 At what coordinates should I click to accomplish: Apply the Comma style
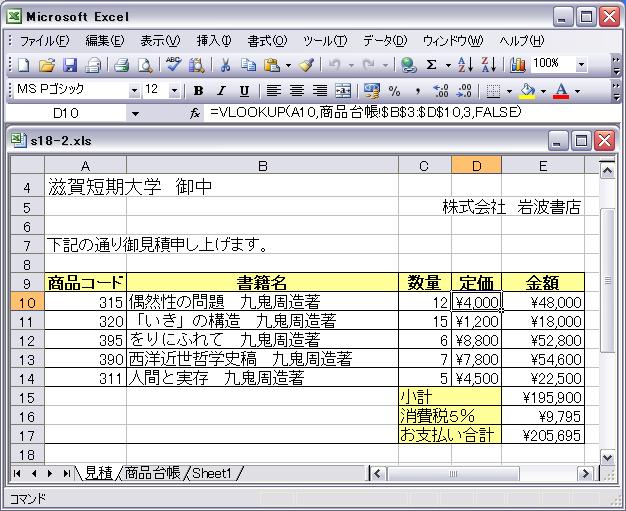pos(418,91)
